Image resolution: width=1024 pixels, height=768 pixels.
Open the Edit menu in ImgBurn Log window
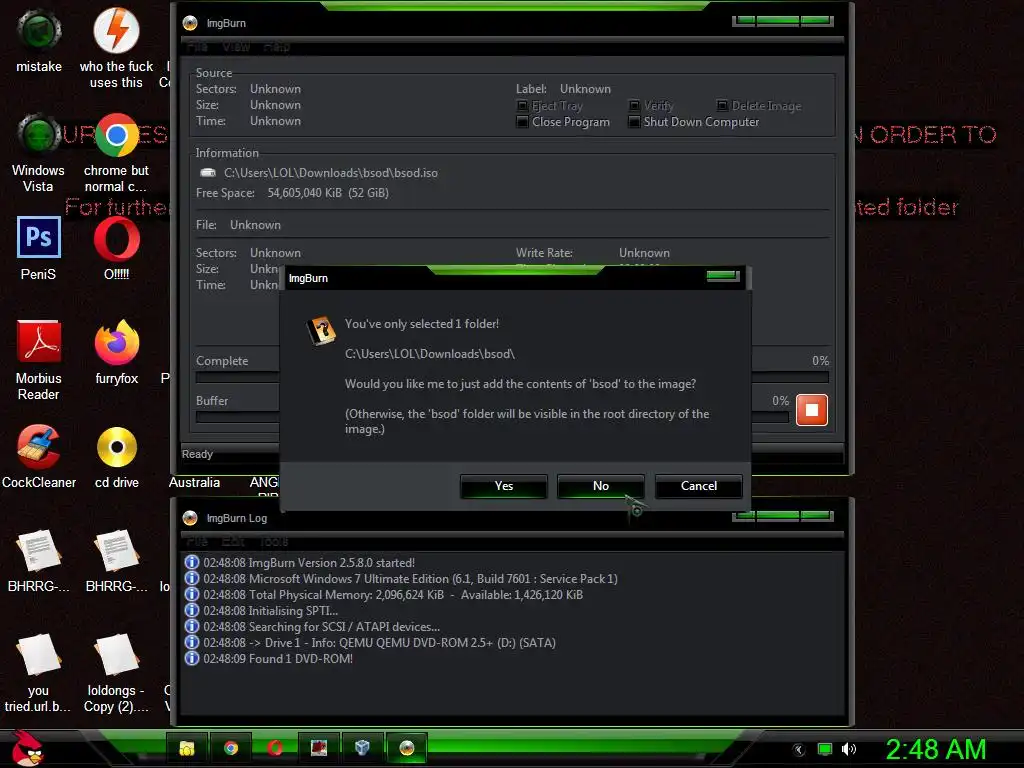point(233,542)
